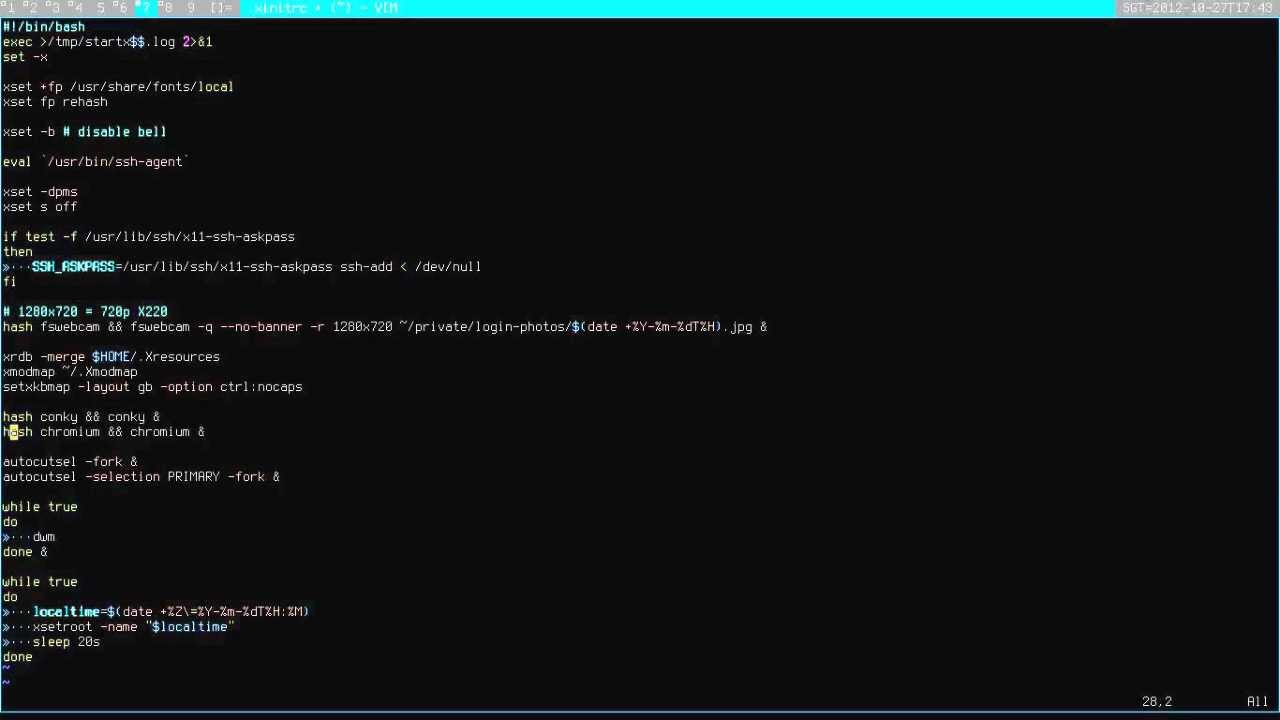Image resolution: width=1280 pixels, height=720 pixels.
Task: Click the 'xrdb -merge $HOME/.Xresources' line
Action: point(111,356)
